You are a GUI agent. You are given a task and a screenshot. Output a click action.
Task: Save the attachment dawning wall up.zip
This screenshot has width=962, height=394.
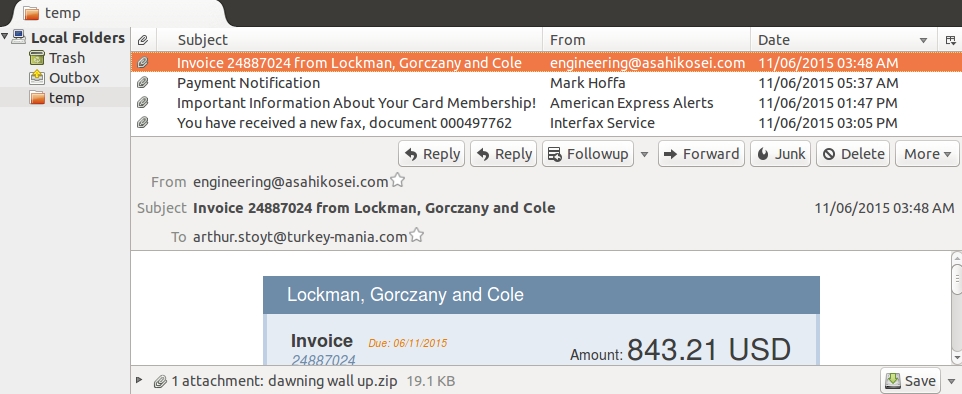tap(910, 380)
